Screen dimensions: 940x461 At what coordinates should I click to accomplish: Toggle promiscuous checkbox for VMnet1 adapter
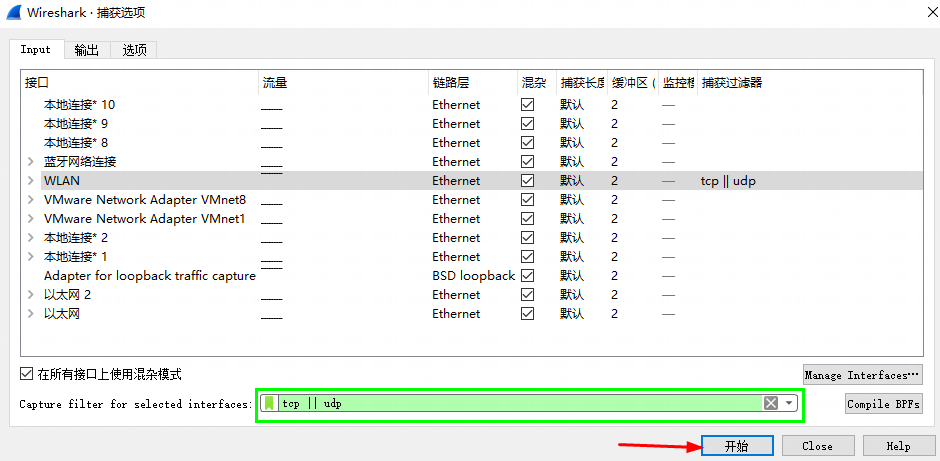pyautogui.click(x=528, y=219)
